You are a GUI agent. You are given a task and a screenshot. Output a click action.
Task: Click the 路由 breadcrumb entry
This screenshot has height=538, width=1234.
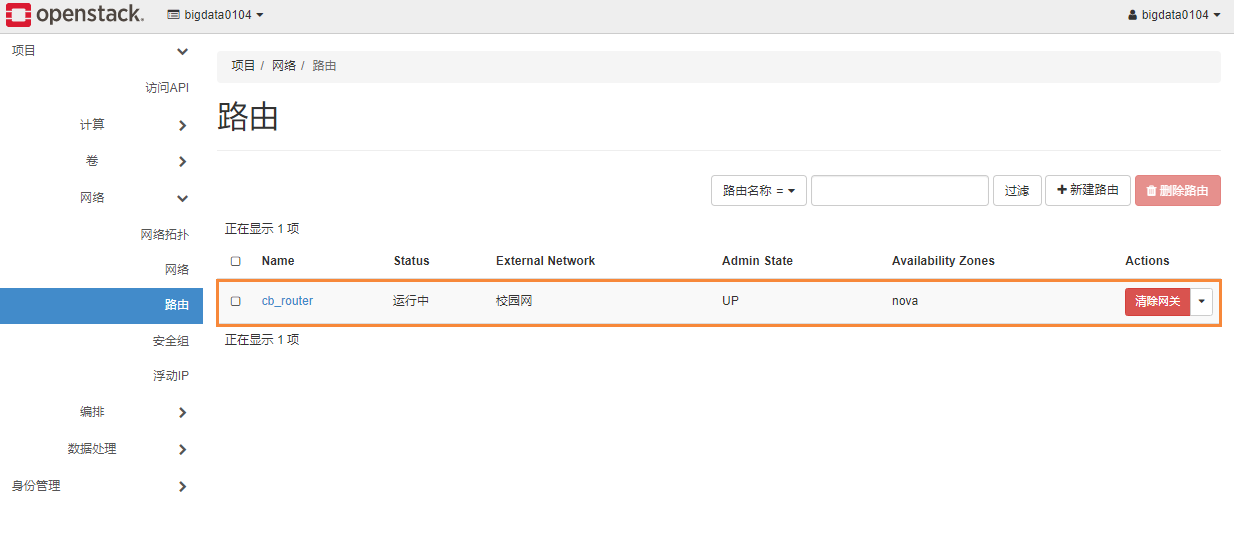click(324, 66)
